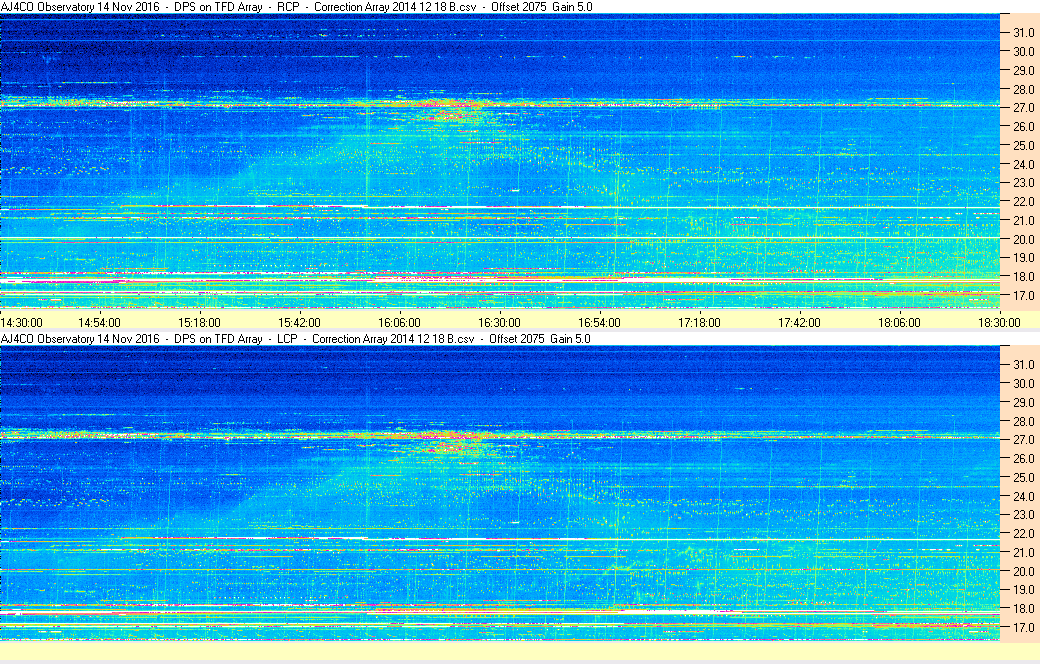Pick 20.0 on the LCP frequency axis
This screenshot has width=1040, height=664.
point(1023,571)
